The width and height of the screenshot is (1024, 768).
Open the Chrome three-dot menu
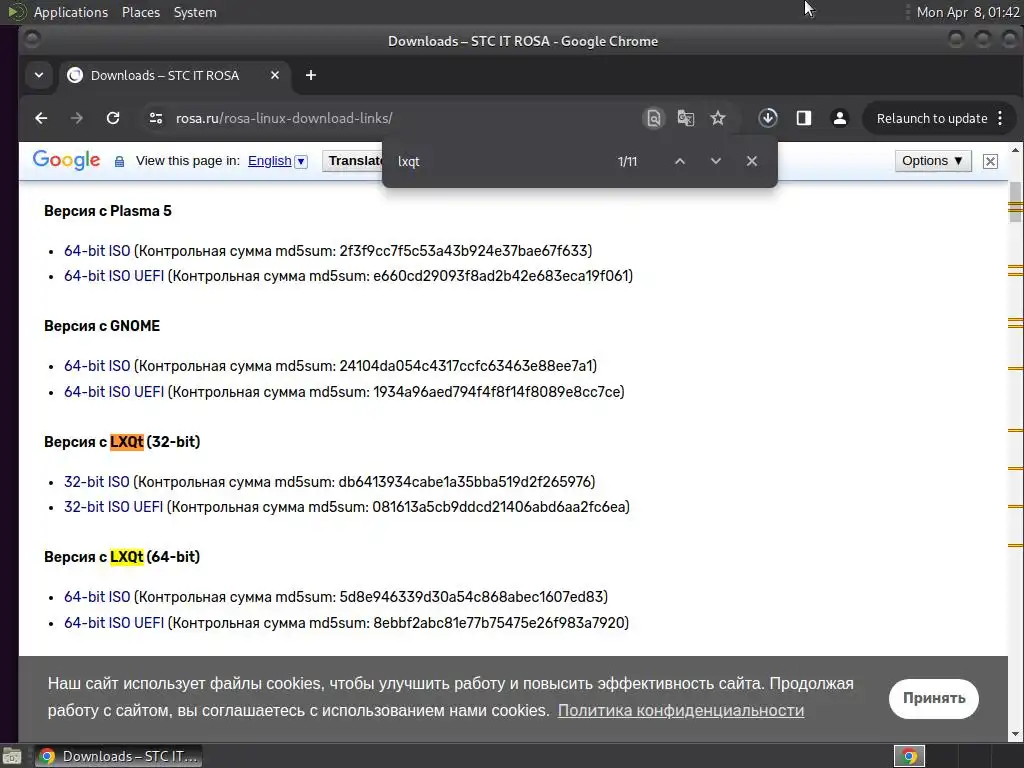tap(1000, 118)
